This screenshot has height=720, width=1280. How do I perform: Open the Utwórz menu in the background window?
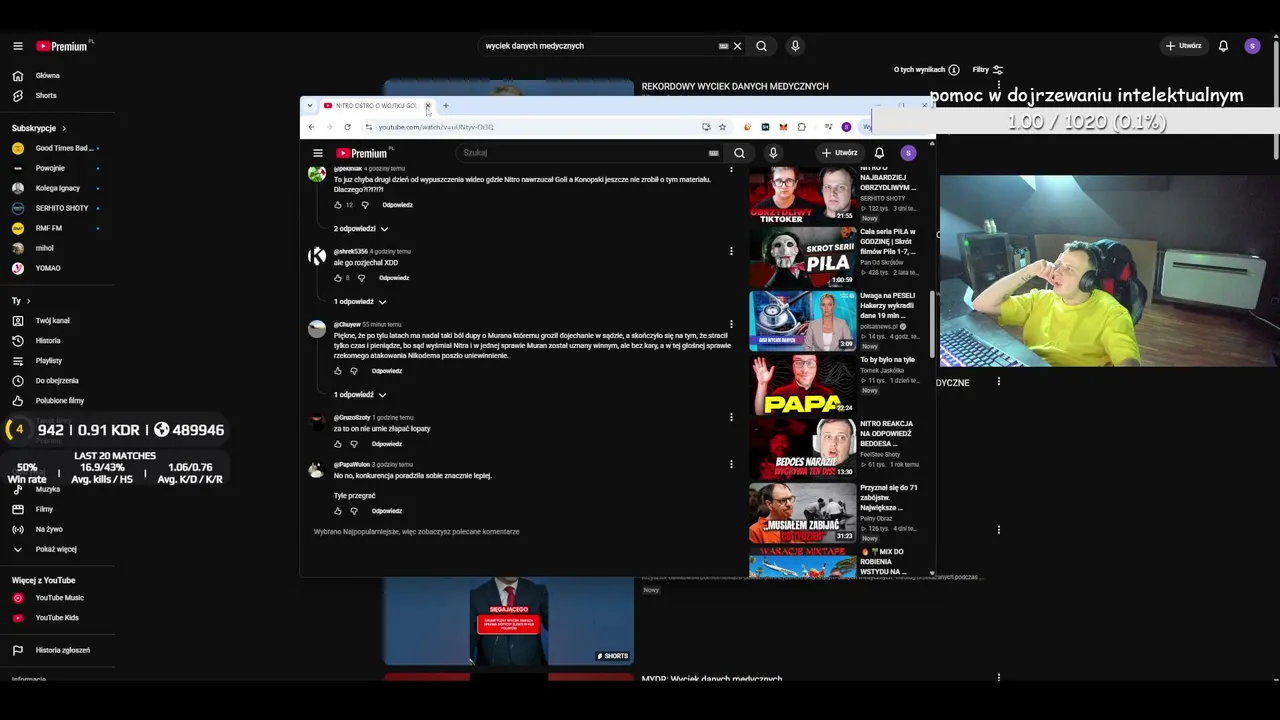click(1183, 46)
